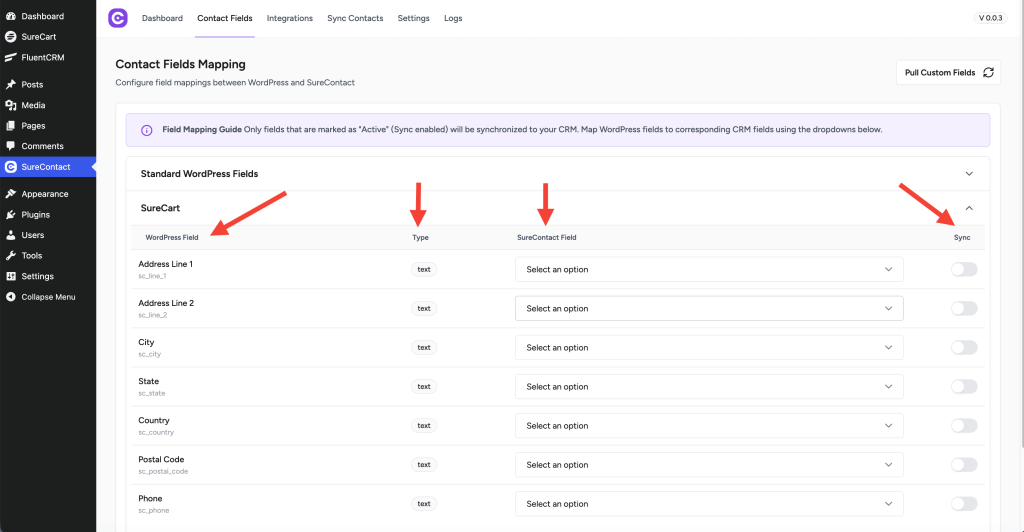
Task: Open the Logs tab
Action: tap(453, 18)
